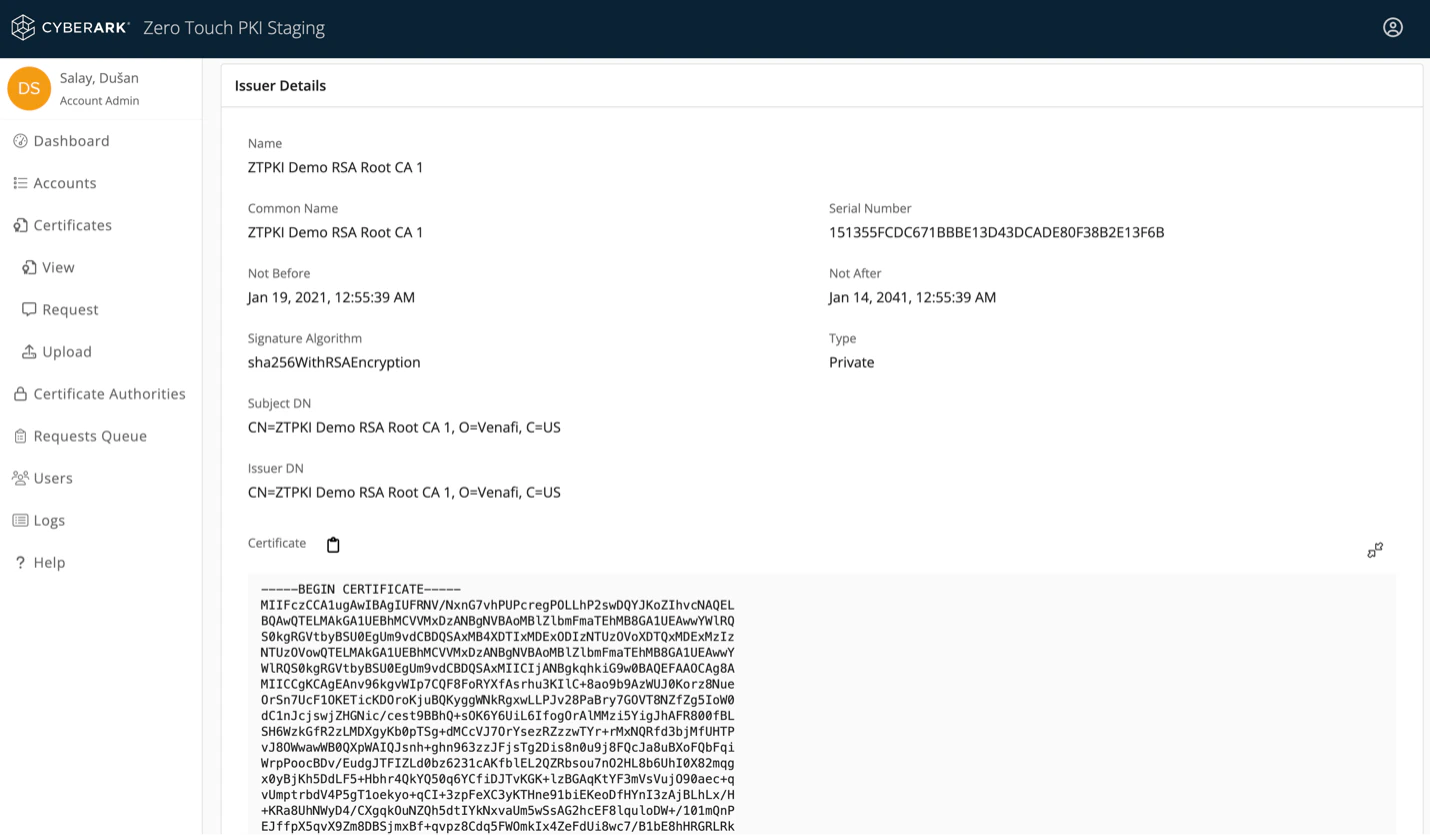
Task: Click the Issuer DN value
Action: (404, 492)
